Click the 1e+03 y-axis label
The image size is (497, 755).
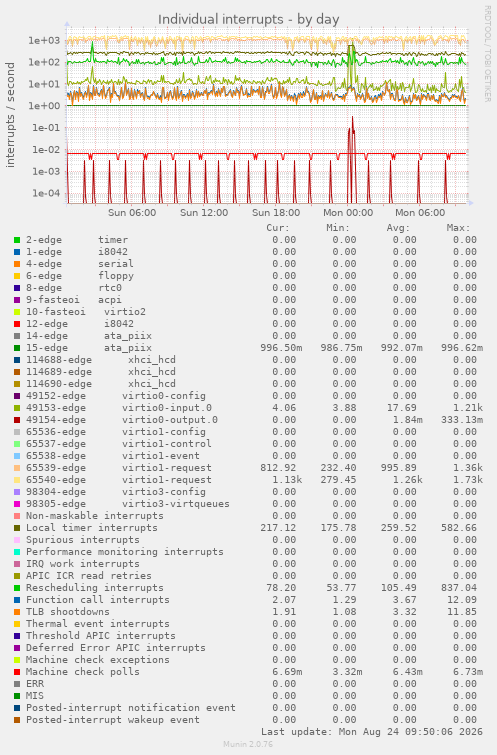click(44, 40)
